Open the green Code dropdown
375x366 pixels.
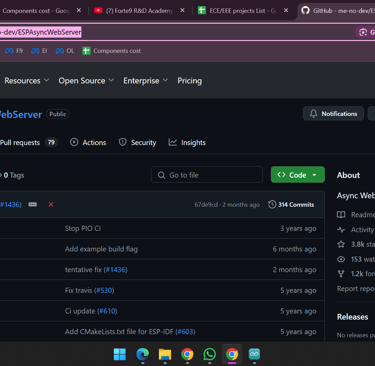(x=298, y=175)
